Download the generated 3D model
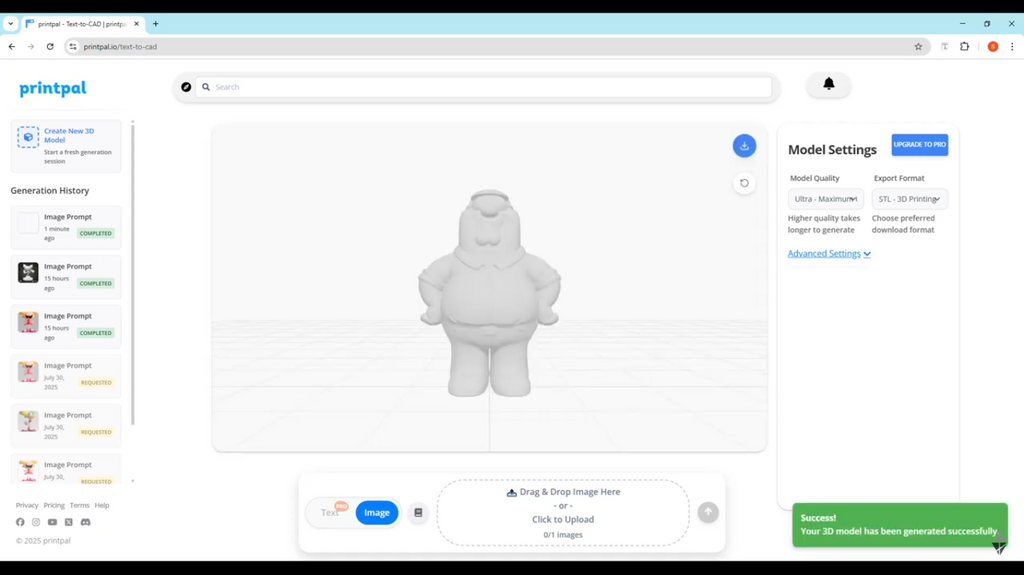Screen dimensions: 1024x575 click(744, 146)
